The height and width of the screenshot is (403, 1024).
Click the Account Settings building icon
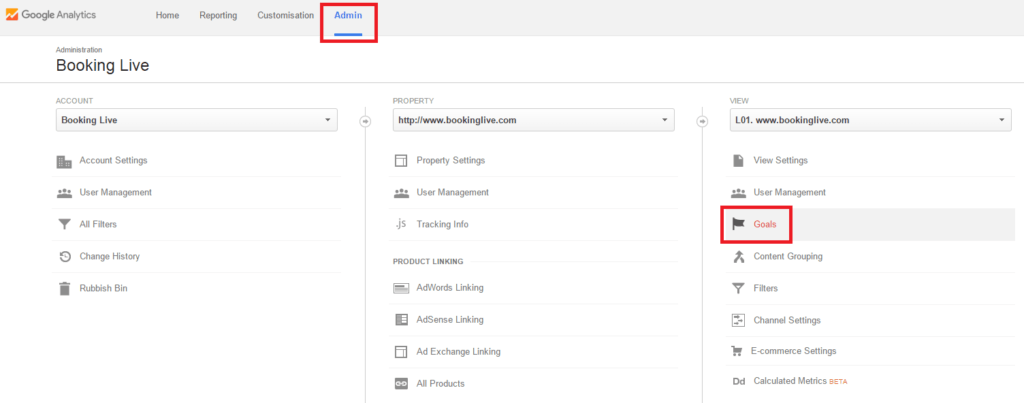pyautogui.click(x=64, y=161)
